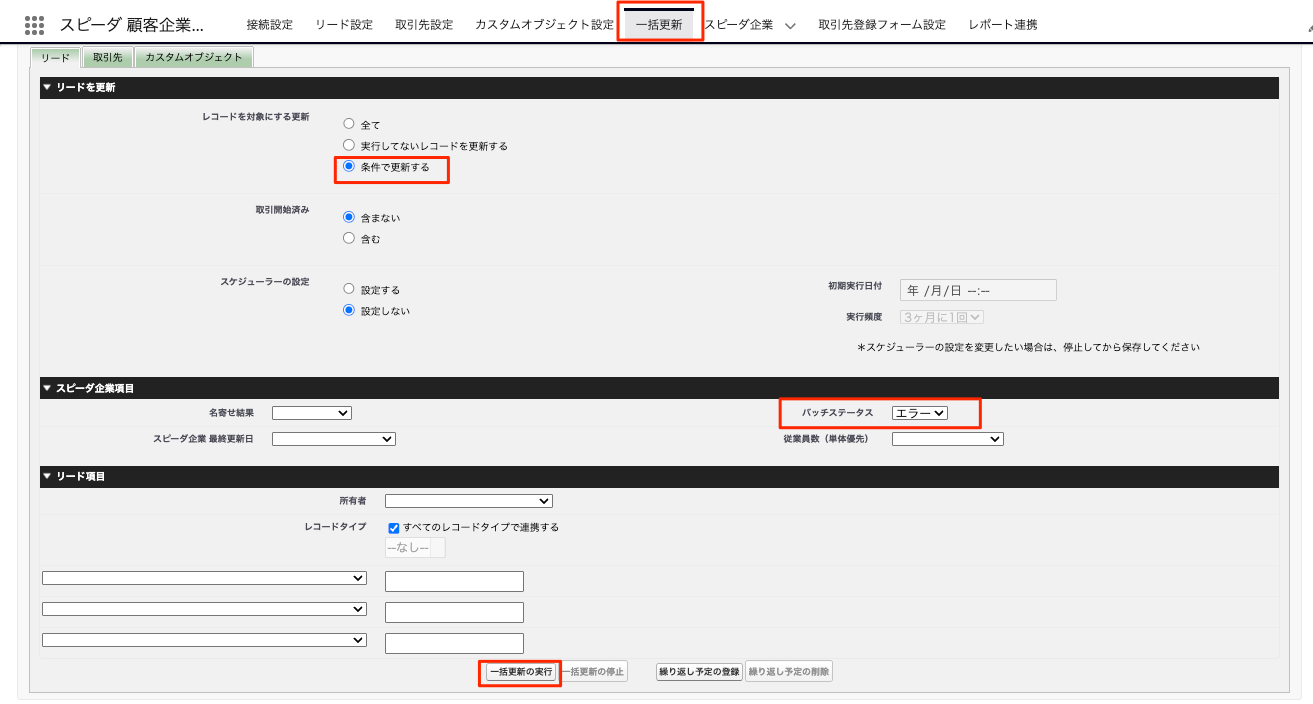Click the 繰り返し予定の登録 button
The width and height of the screenshot is (1313, 704).
click(699, 672)
